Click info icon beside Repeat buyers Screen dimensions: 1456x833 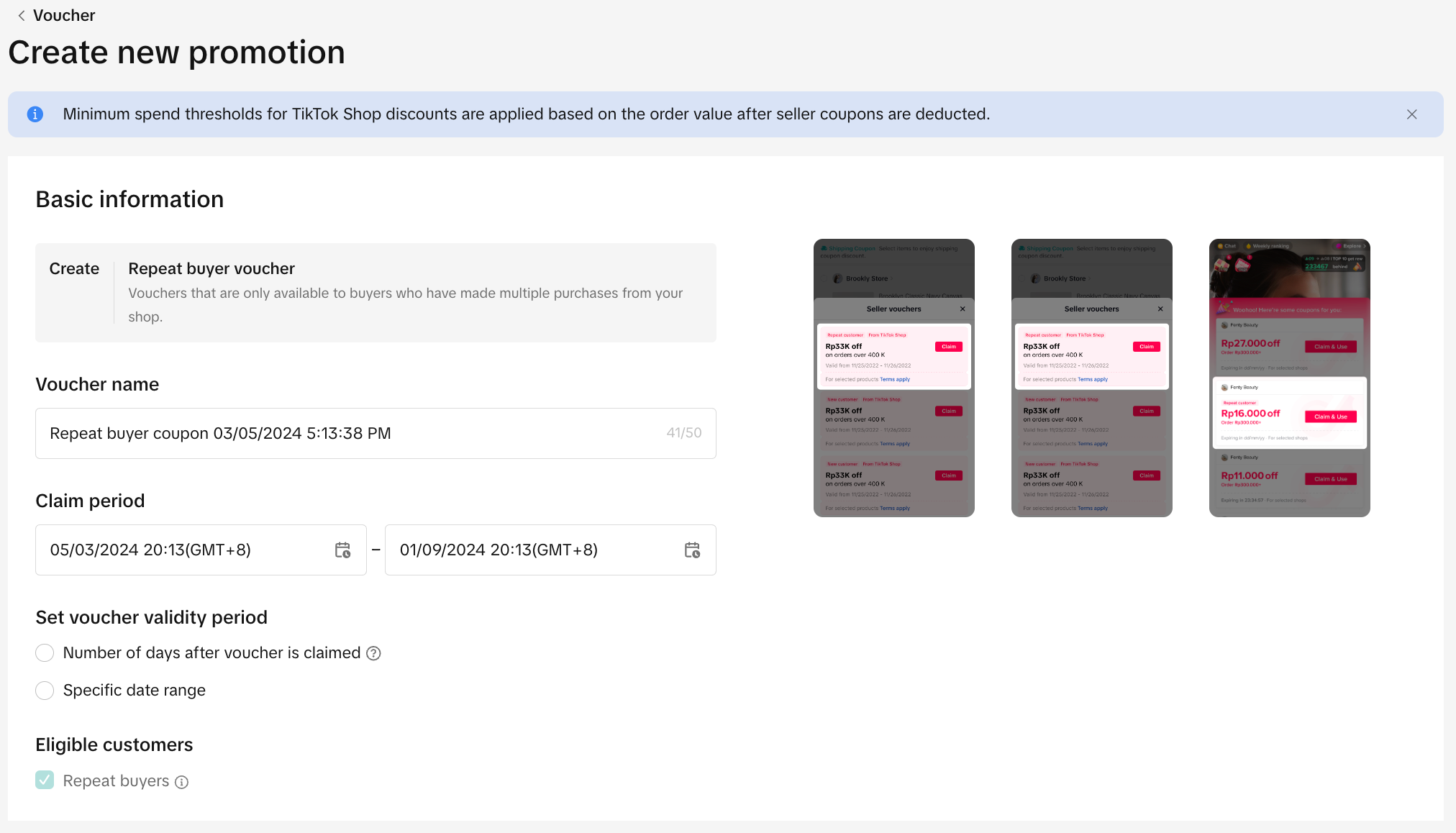click(x=182, y=782)
